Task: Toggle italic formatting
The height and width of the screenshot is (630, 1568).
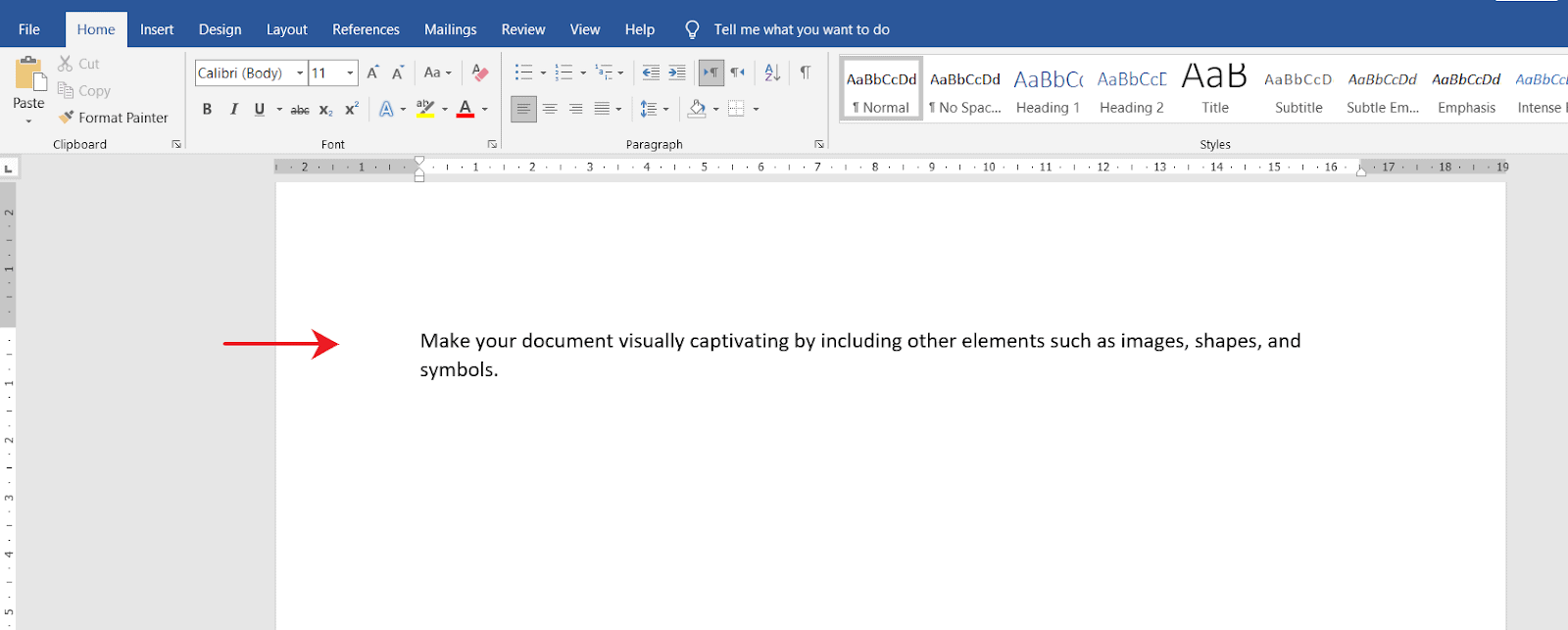Action: (233, 110)
